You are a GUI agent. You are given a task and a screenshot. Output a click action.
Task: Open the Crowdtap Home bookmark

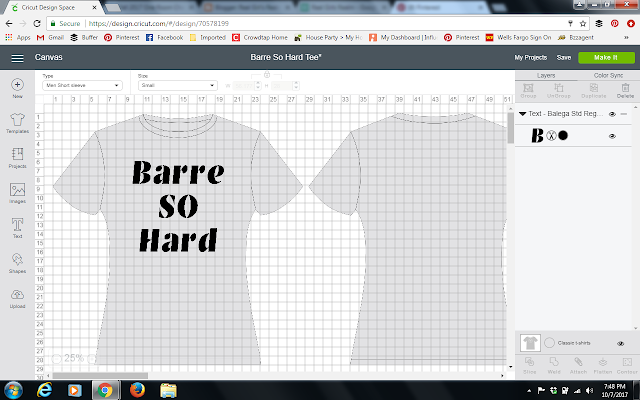tap(260, 38)
